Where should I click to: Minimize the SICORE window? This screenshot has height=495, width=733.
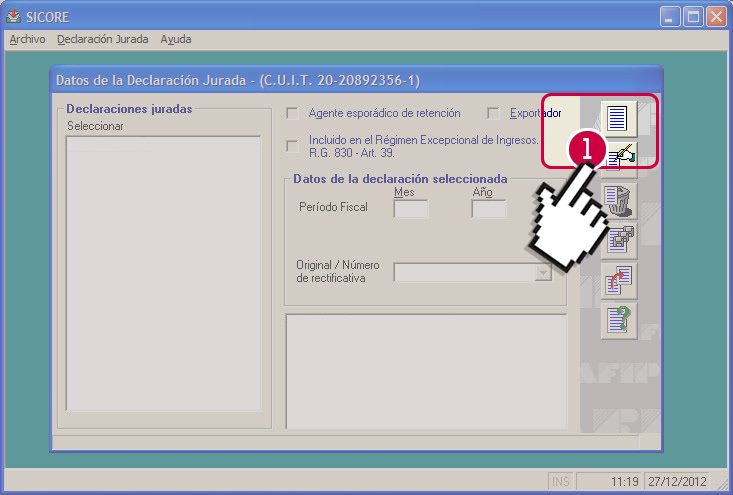tap(670, 17)
